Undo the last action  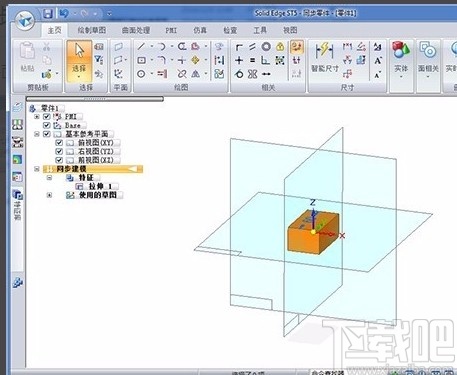point(63,13)
